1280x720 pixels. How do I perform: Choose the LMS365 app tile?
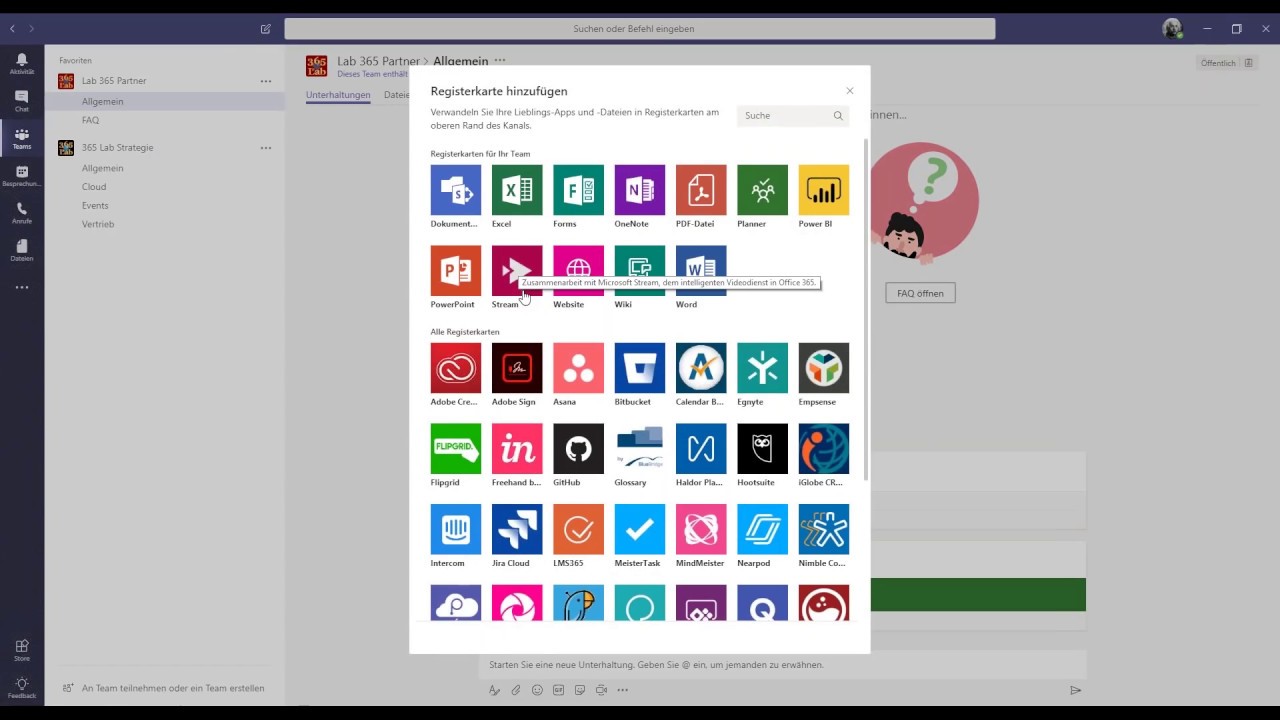click(578, 529)
